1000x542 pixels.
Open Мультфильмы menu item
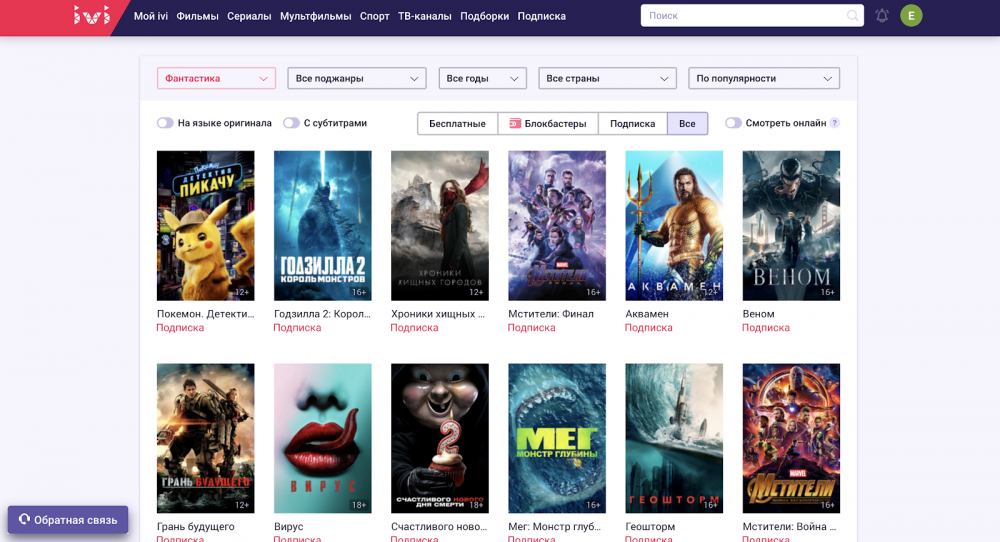click(x=315, y=16)
